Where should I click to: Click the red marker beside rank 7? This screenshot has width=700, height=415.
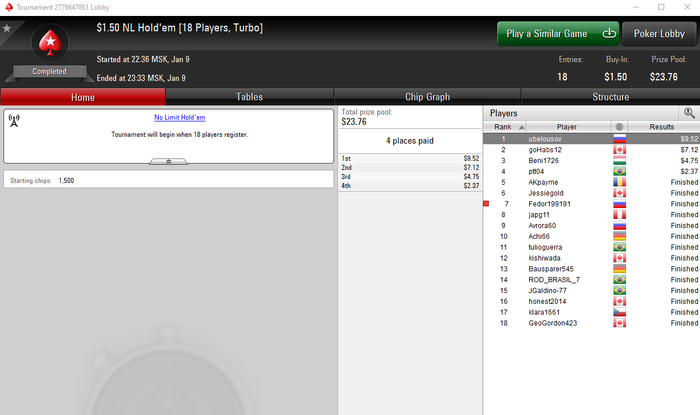coord(486,204)
